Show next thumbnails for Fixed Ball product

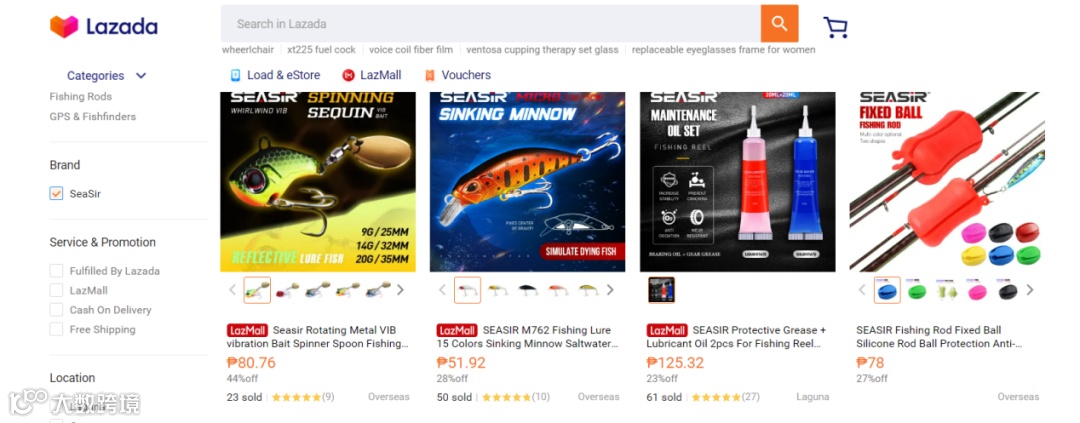[x=1030, y=290]
